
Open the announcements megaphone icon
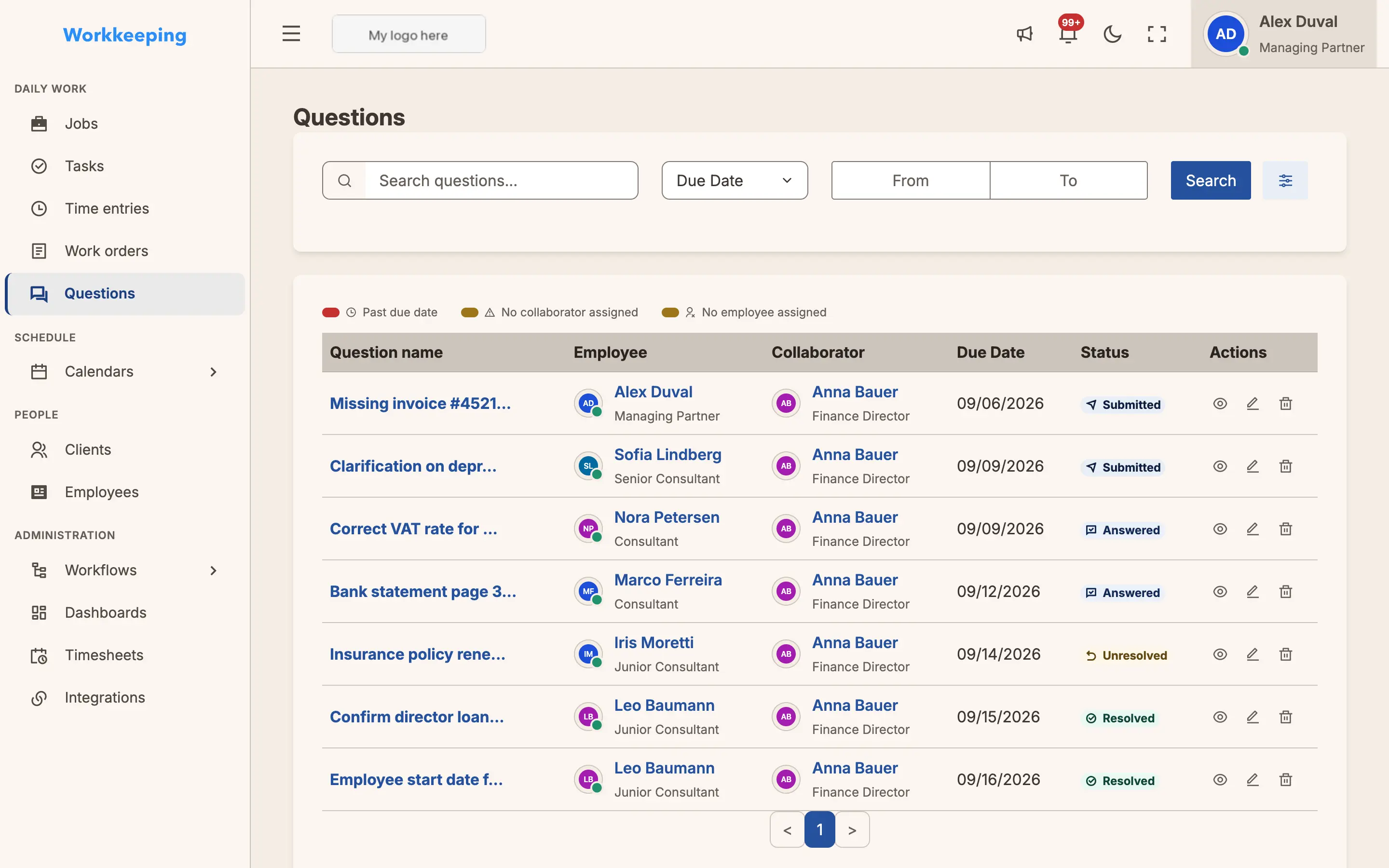point(1024,34)
